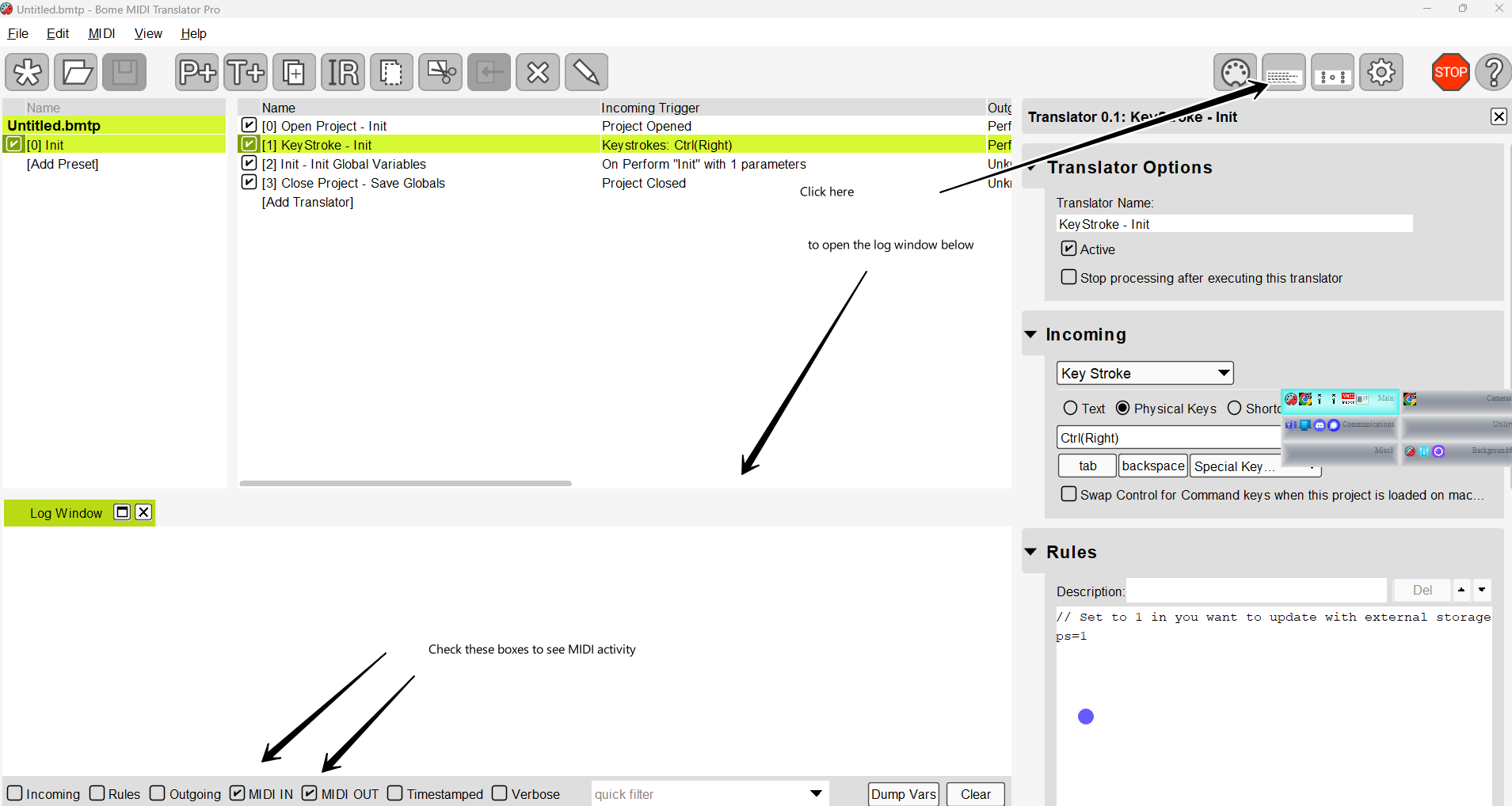This screenshot has width=1512, height=806.
Task: Click the greyed paste arrow toolbar icon
Action: [x=489, y=72]
